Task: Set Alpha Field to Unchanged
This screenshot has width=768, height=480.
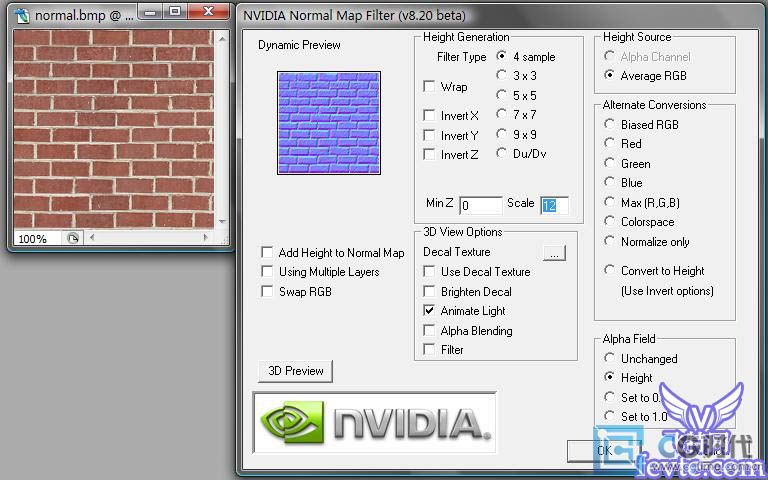Action: [609, 358]
